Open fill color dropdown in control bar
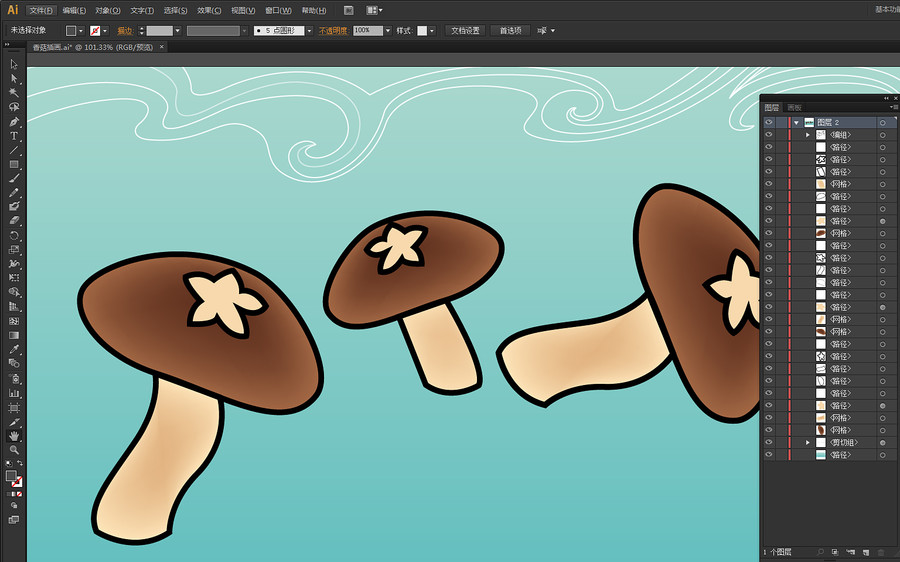The width and height of the screenshot is (900, 562). (x=81, y=31)
